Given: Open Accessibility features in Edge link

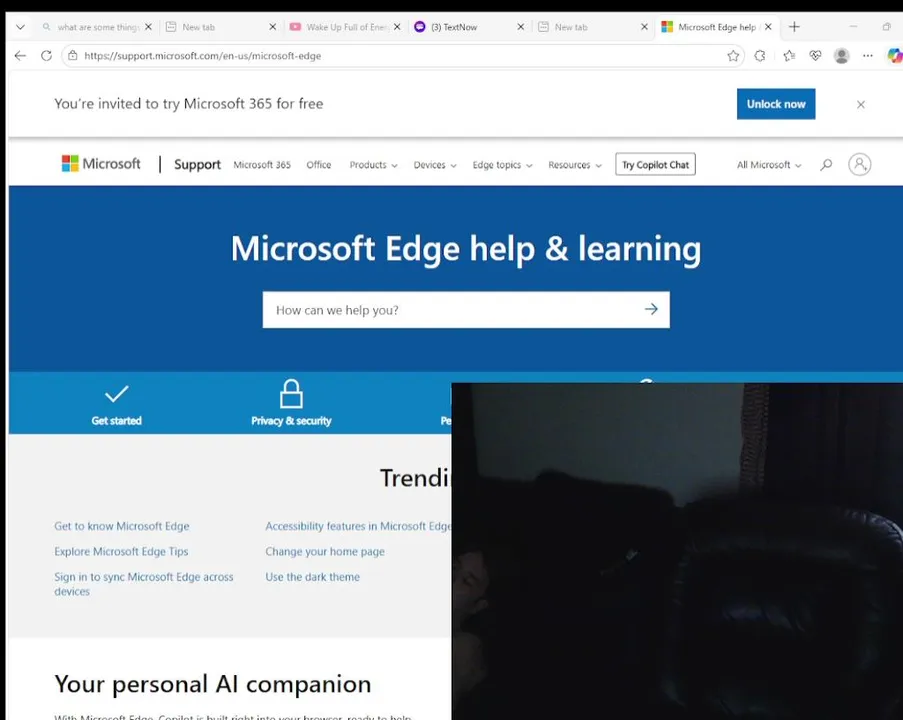Looking at the screenshot, I should point(358,526).
